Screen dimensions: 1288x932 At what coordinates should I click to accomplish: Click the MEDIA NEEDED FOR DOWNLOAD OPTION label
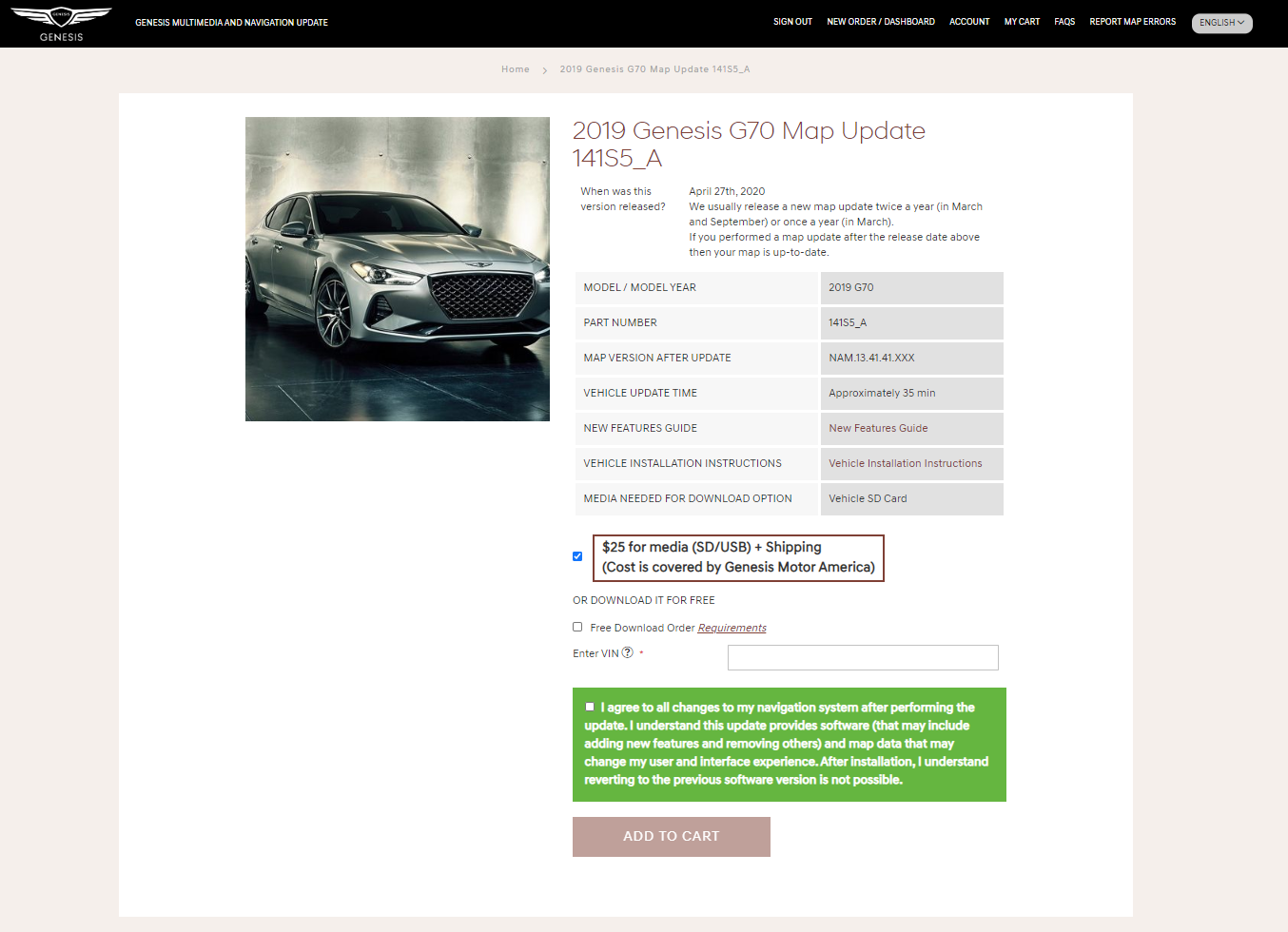tap(688, 498)
